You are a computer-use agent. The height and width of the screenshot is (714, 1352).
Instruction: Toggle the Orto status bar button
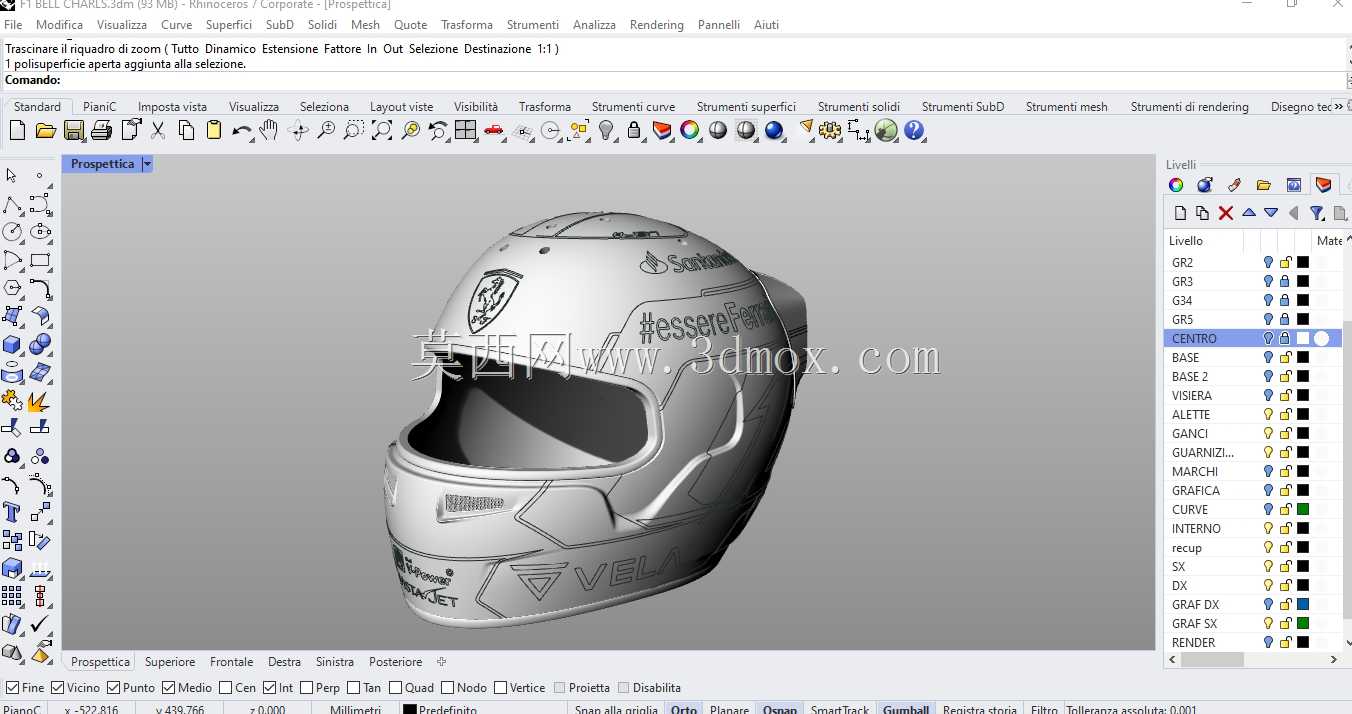[684, 708]
